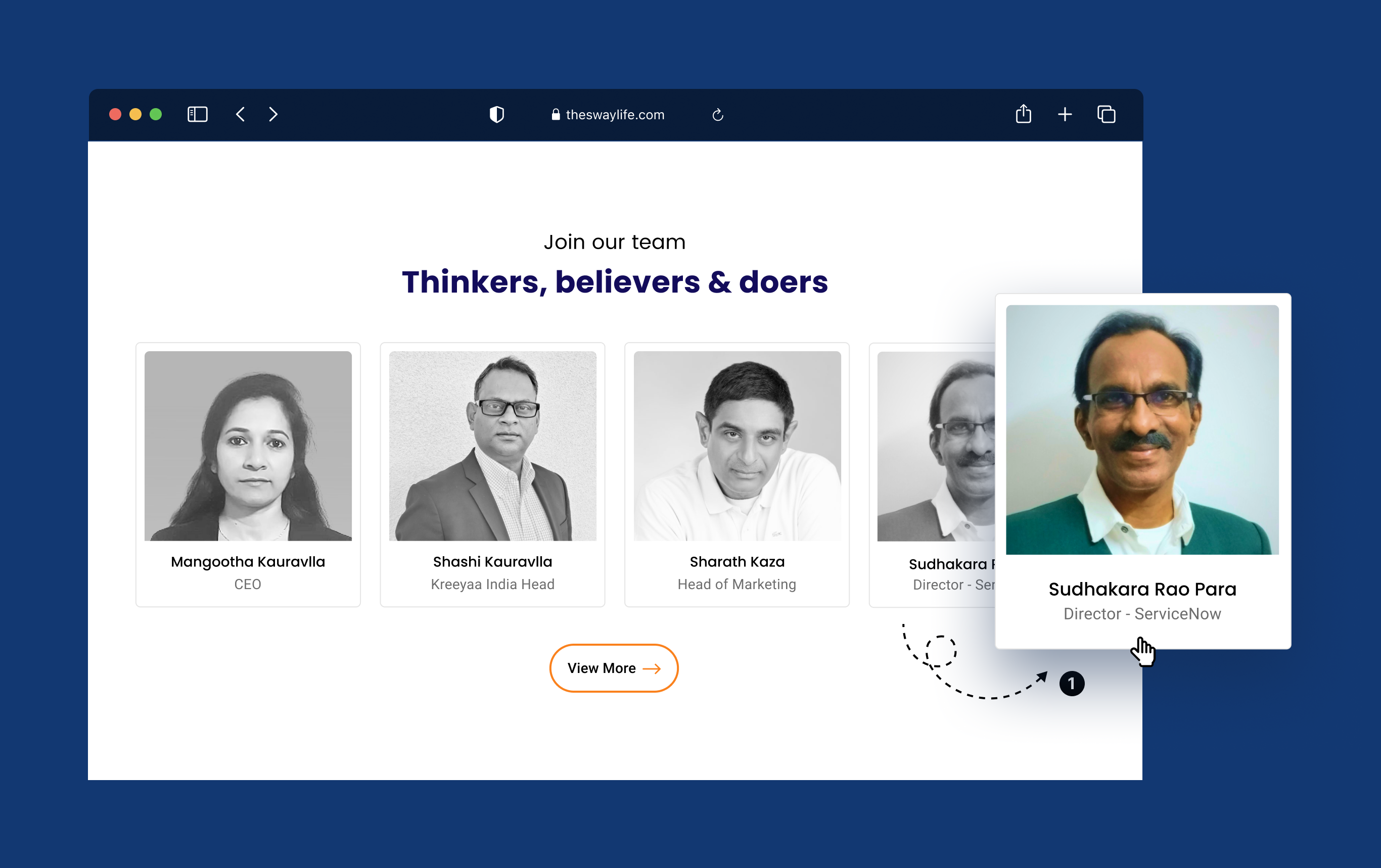Go forward with the right chevron
The image size is (1381, 868).
pos(273,114)
